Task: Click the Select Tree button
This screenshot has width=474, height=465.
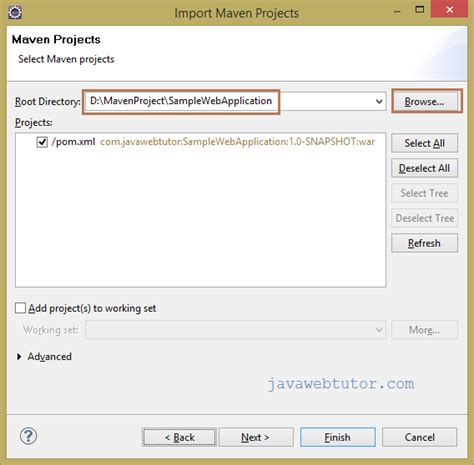Action: [x=424, y=193]
